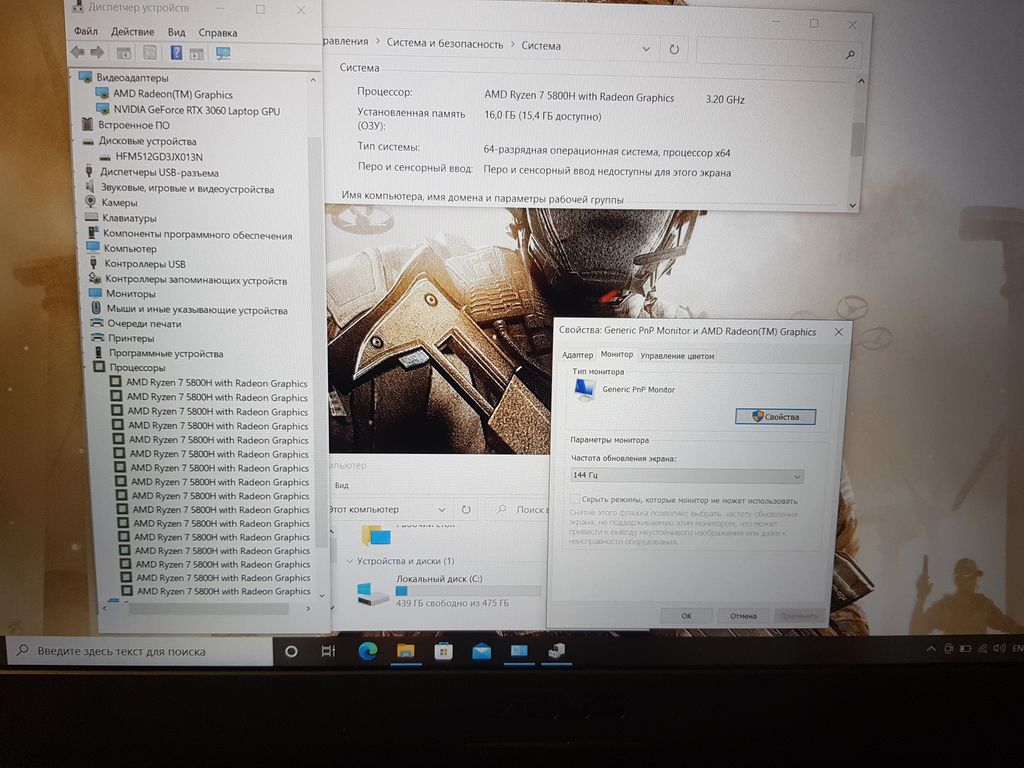Click the Forward arrow in Device Manager toolbar
The width and height of the screenshot is (1024, 768).
pyautogui.click(x=97, y=52)
